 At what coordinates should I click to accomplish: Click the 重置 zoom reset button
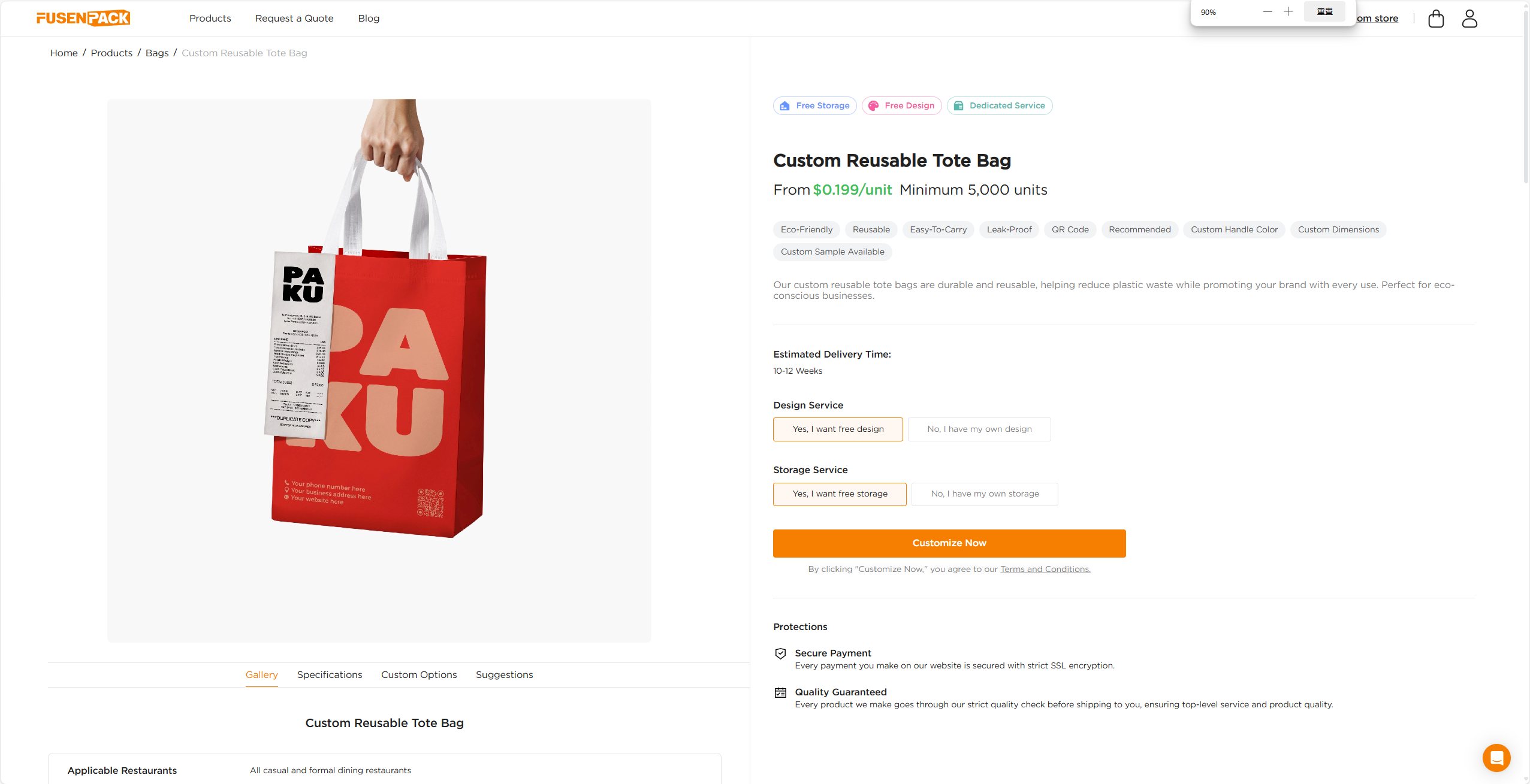coord(1324,11)
